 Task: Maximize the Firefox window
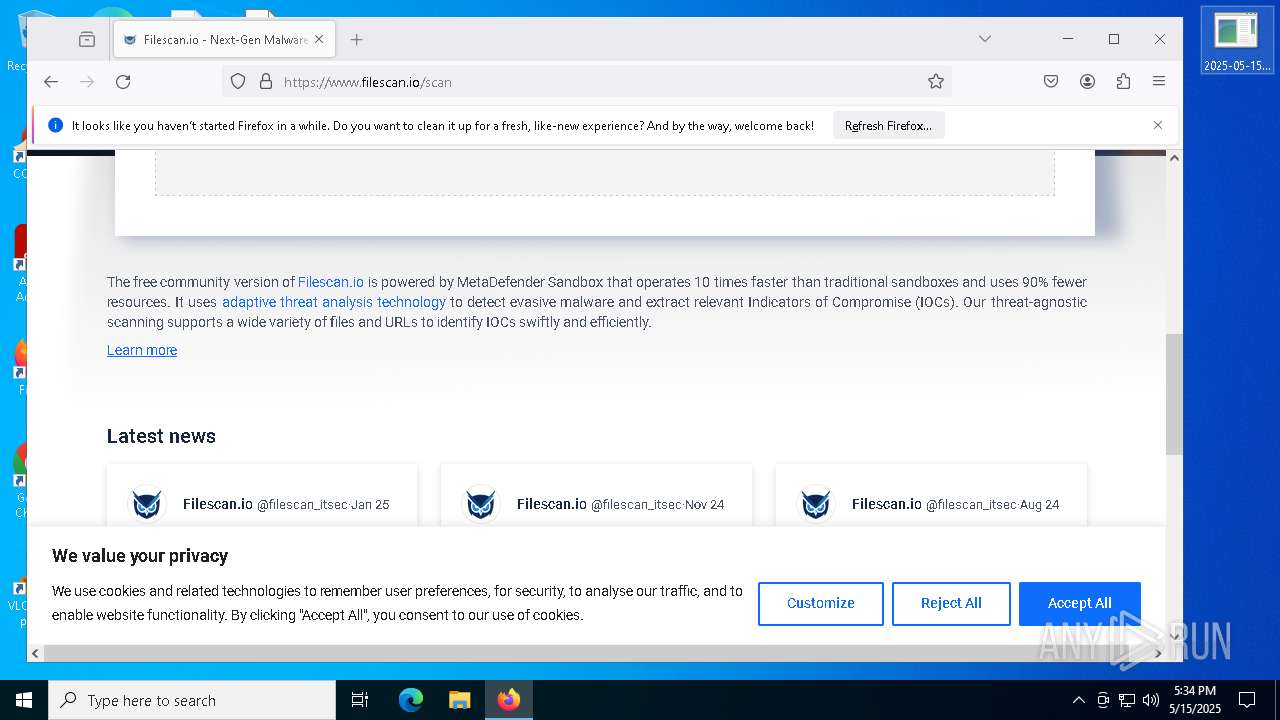[x=1114, y=39]
